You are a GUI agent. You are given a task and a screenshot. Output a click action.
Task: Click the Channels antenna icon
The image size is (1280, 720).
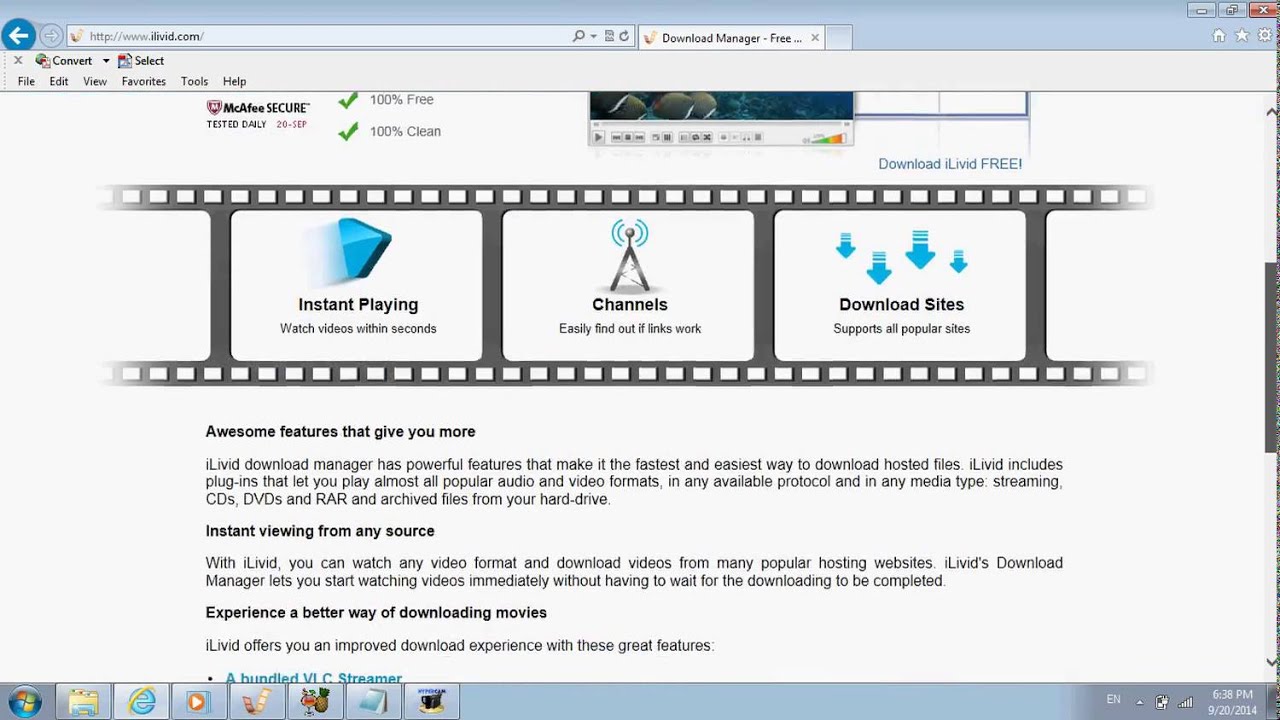(x=630, y=255)
